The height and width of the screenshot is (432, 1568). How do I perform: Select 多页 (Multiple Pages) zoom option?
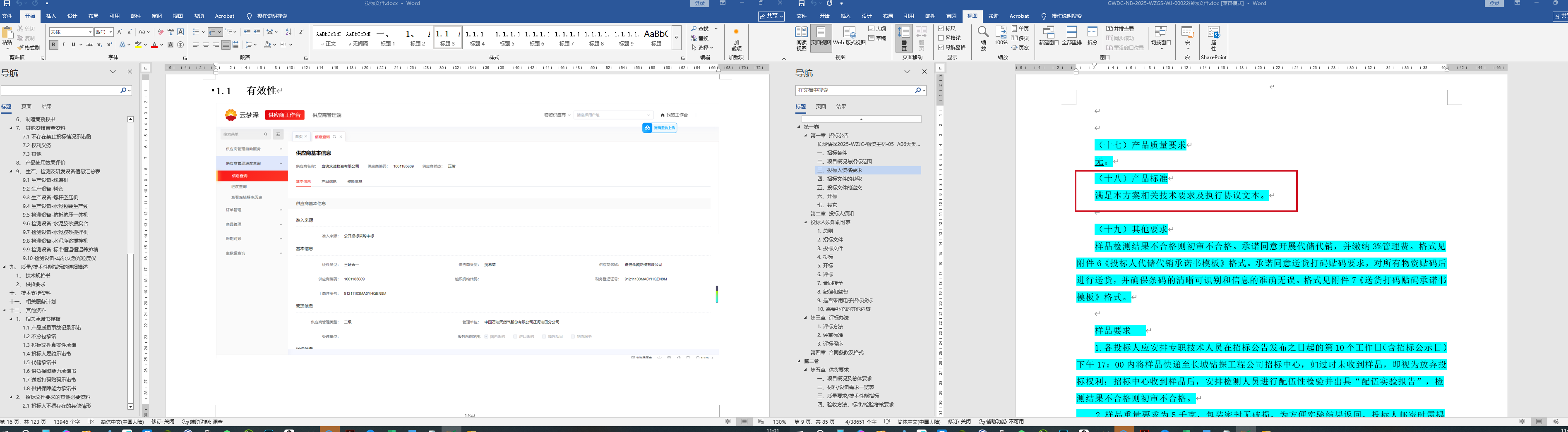point(1020,38)
